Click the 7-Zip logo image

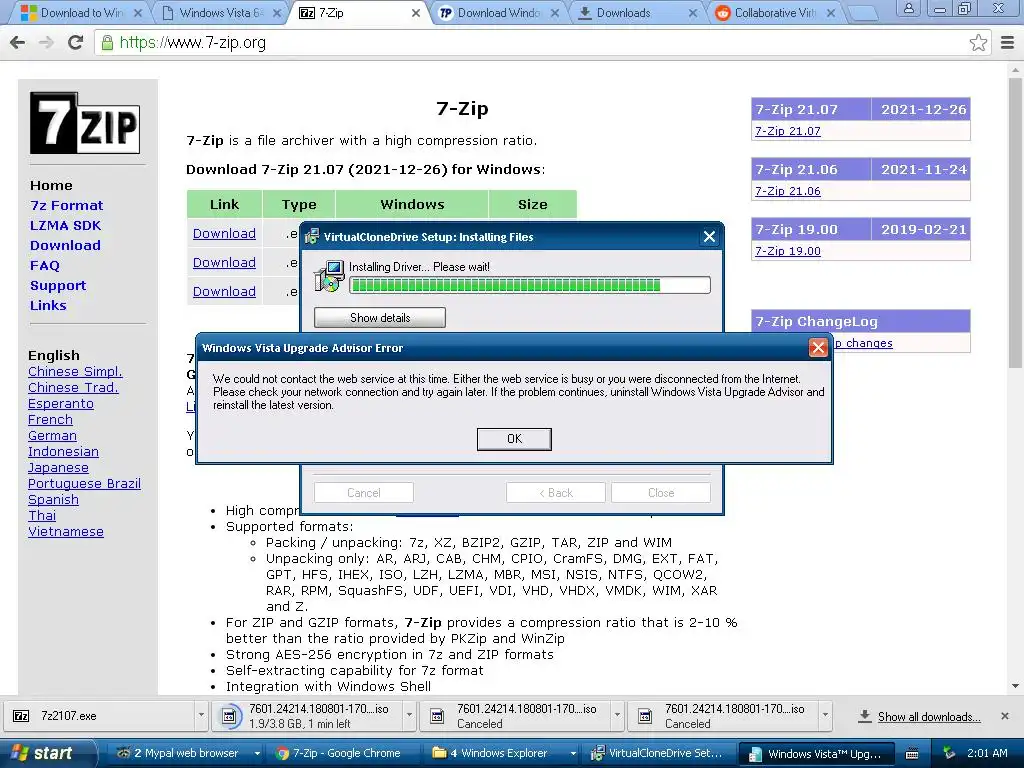[x=85, y=123]
